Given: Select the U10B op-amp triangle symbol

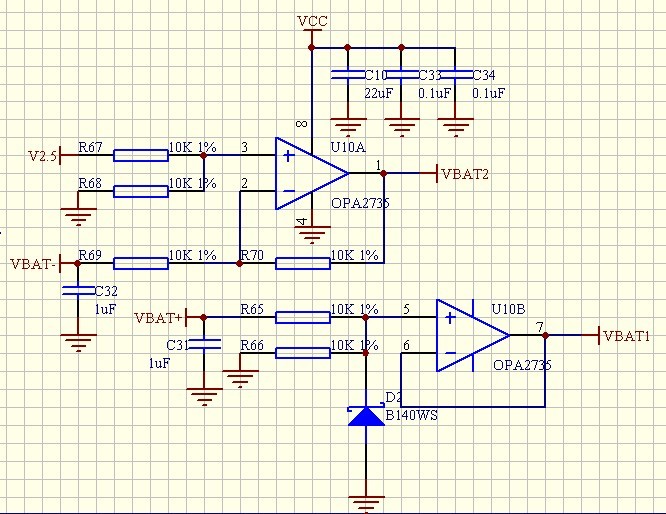Looking at the screenshot, I should coord(473,335).
